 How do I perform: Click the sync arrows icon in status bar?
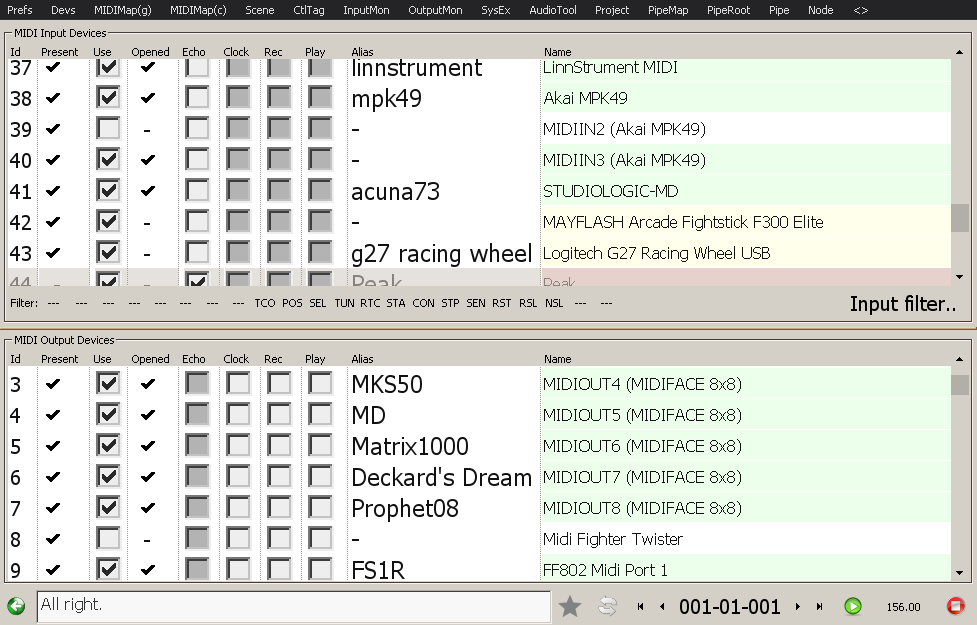607,606
